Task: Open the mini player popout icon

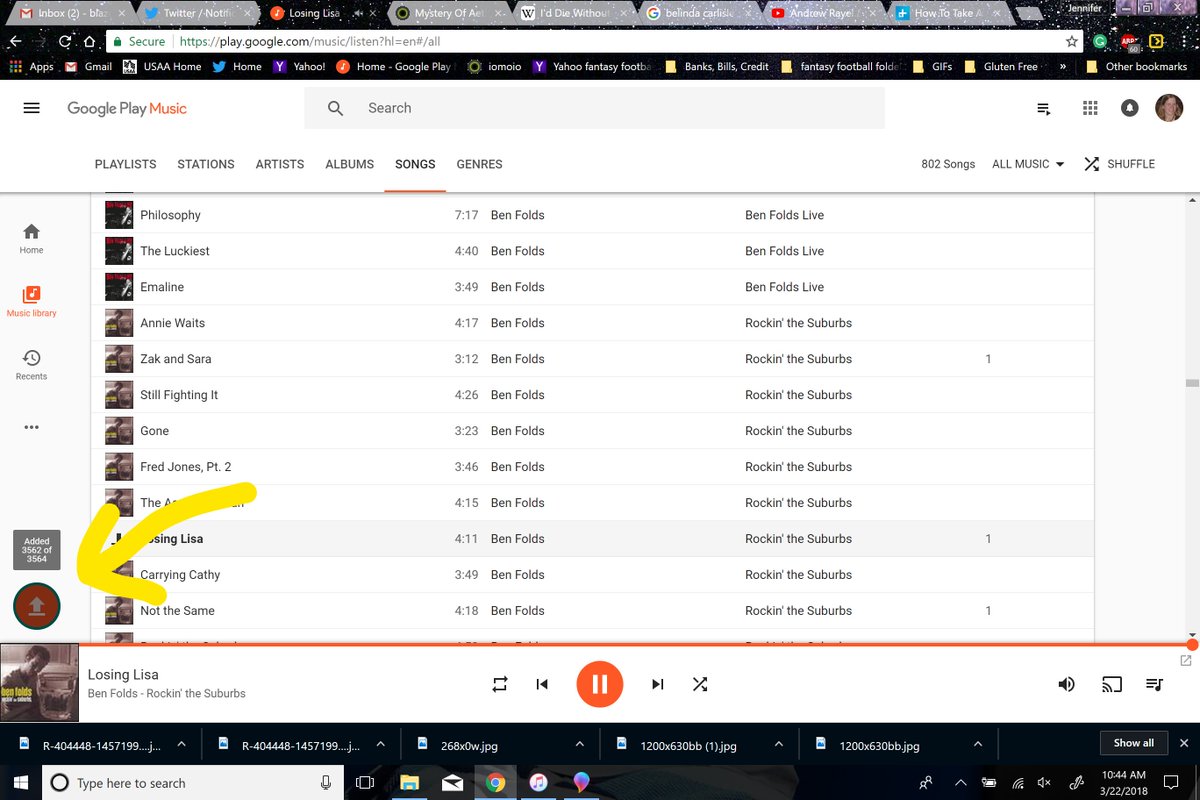Action: [1186, 660]
